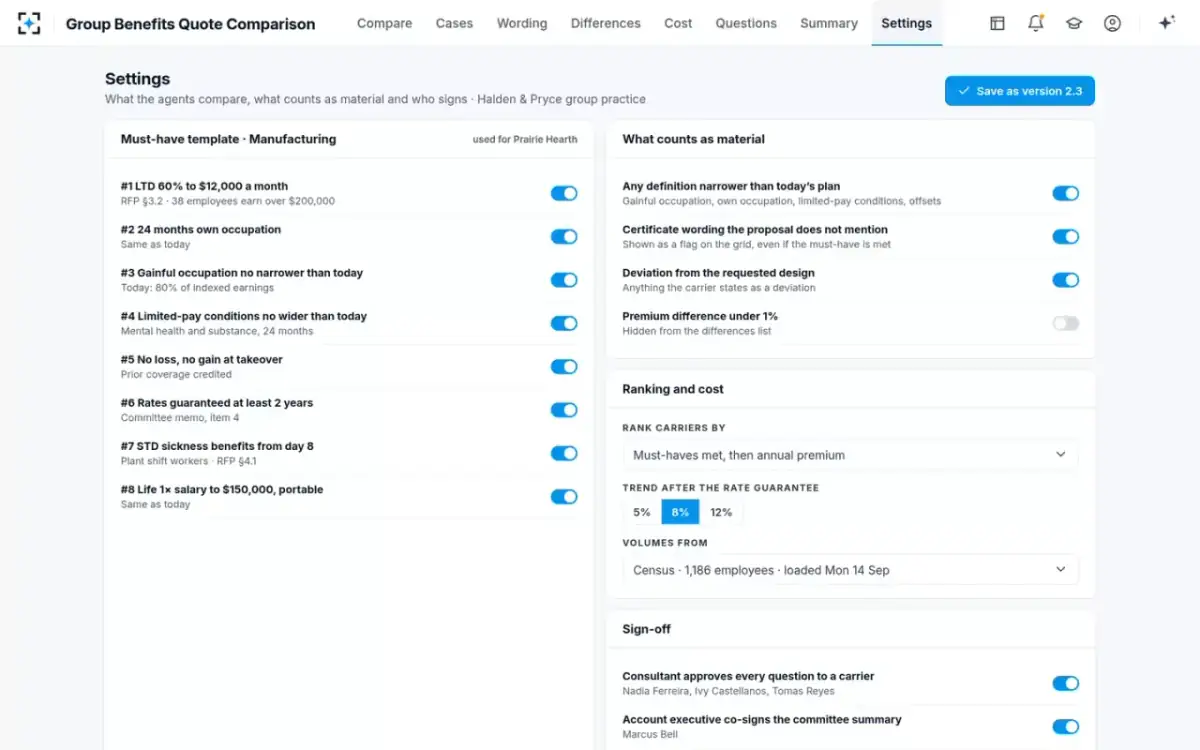Click 'Gainful occupation, own occupation' description
Screen dimensions: 1200x750
[x=782, y=201]
